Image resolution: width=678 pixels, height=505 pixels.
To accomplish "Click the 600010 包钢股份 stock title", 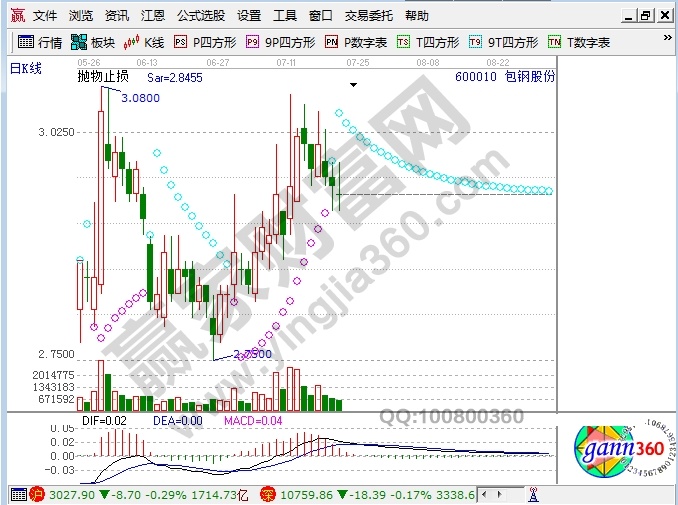I will pos(503,76).
